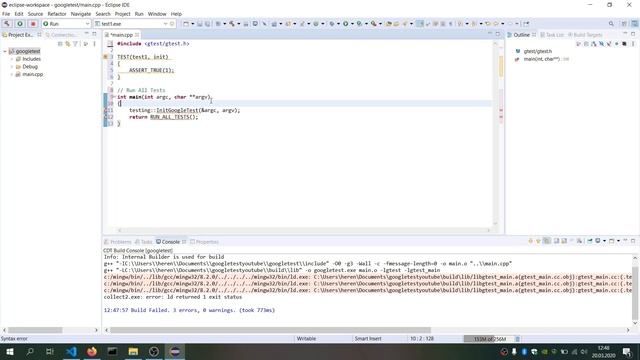Viewport: 640px width, 360px height.
Task: Select main(int, char**) in the Outline
Action: click(x=541, y=59)
